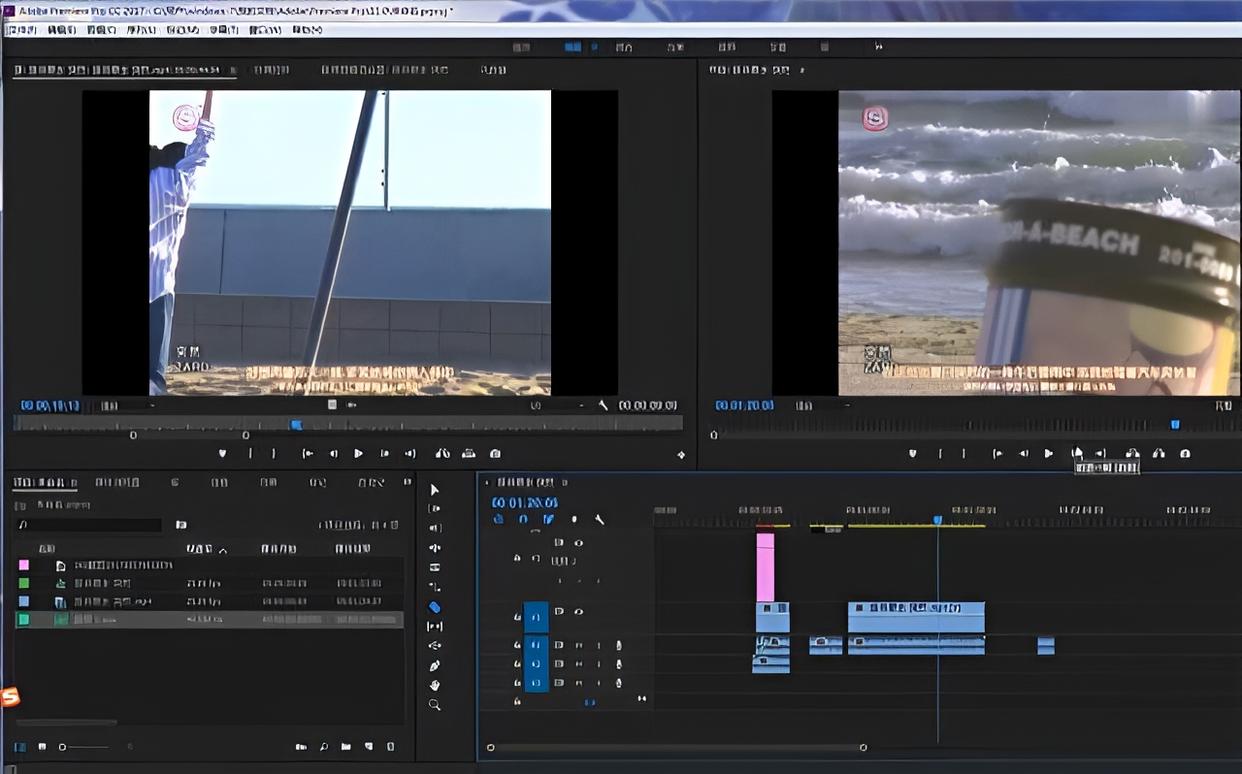Select the Slide tool
This screenshot has width=1242, height=774.
point(434,646)
